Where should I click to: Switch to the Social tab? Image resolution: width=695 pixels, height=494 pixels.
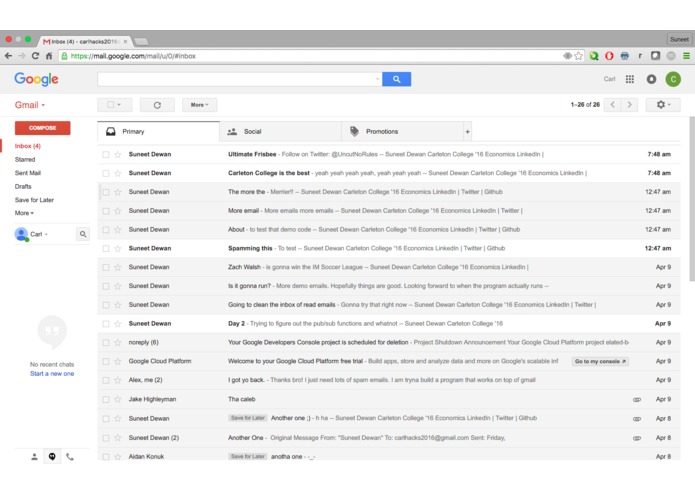[x=280, y=132]
